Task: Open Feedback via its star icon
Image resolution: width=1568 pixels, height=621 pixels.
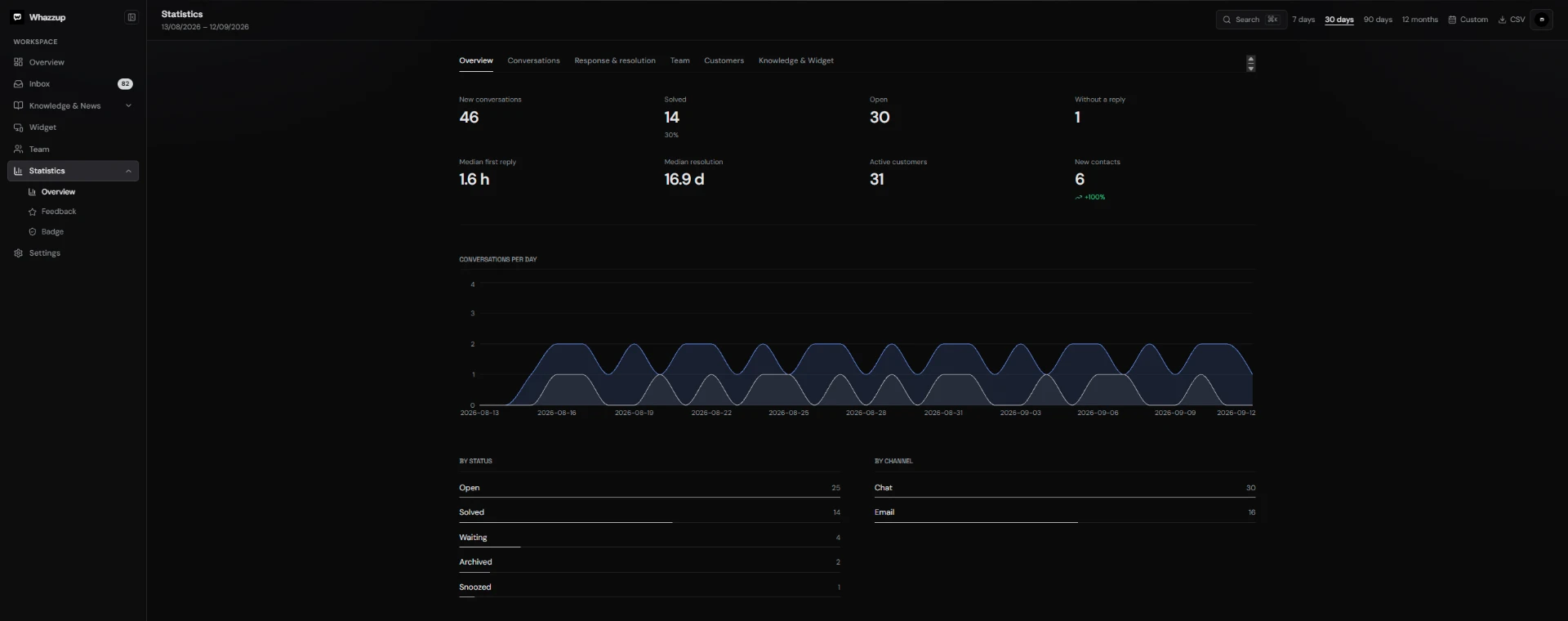Action: click(33, 212)
